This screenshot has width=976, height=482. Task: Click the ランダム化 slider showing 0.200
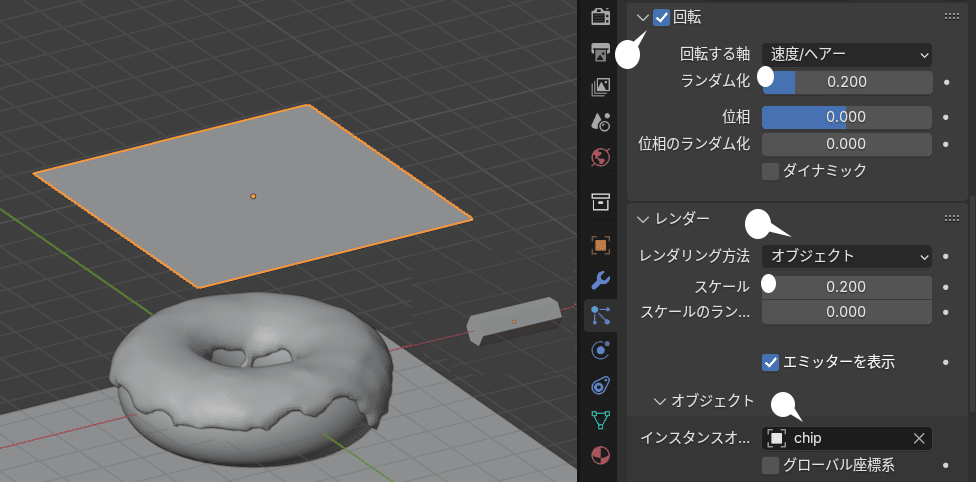point(847,82)
